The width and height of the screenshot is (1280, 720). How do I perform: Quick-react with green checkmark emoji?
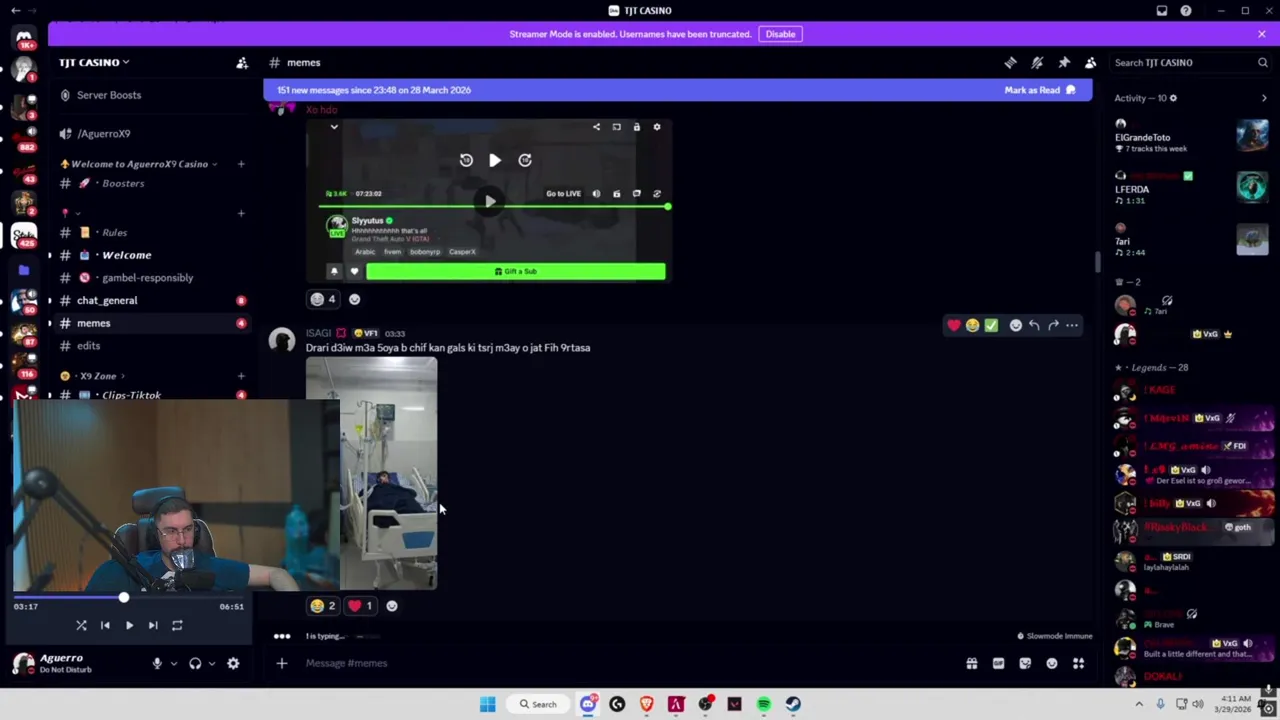pyautogui.click(x=991, y=325)
